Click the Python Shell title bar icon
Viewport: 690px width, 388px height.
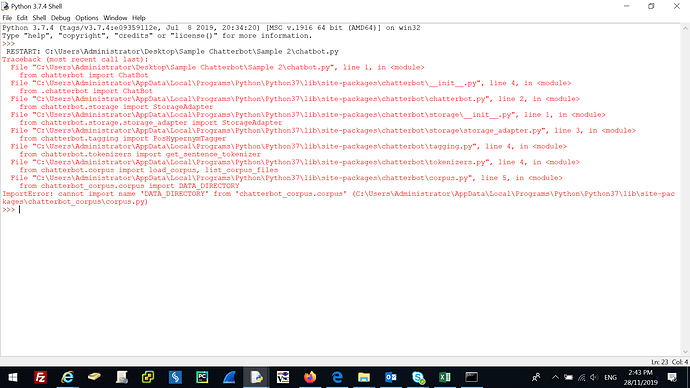[5, 6]
